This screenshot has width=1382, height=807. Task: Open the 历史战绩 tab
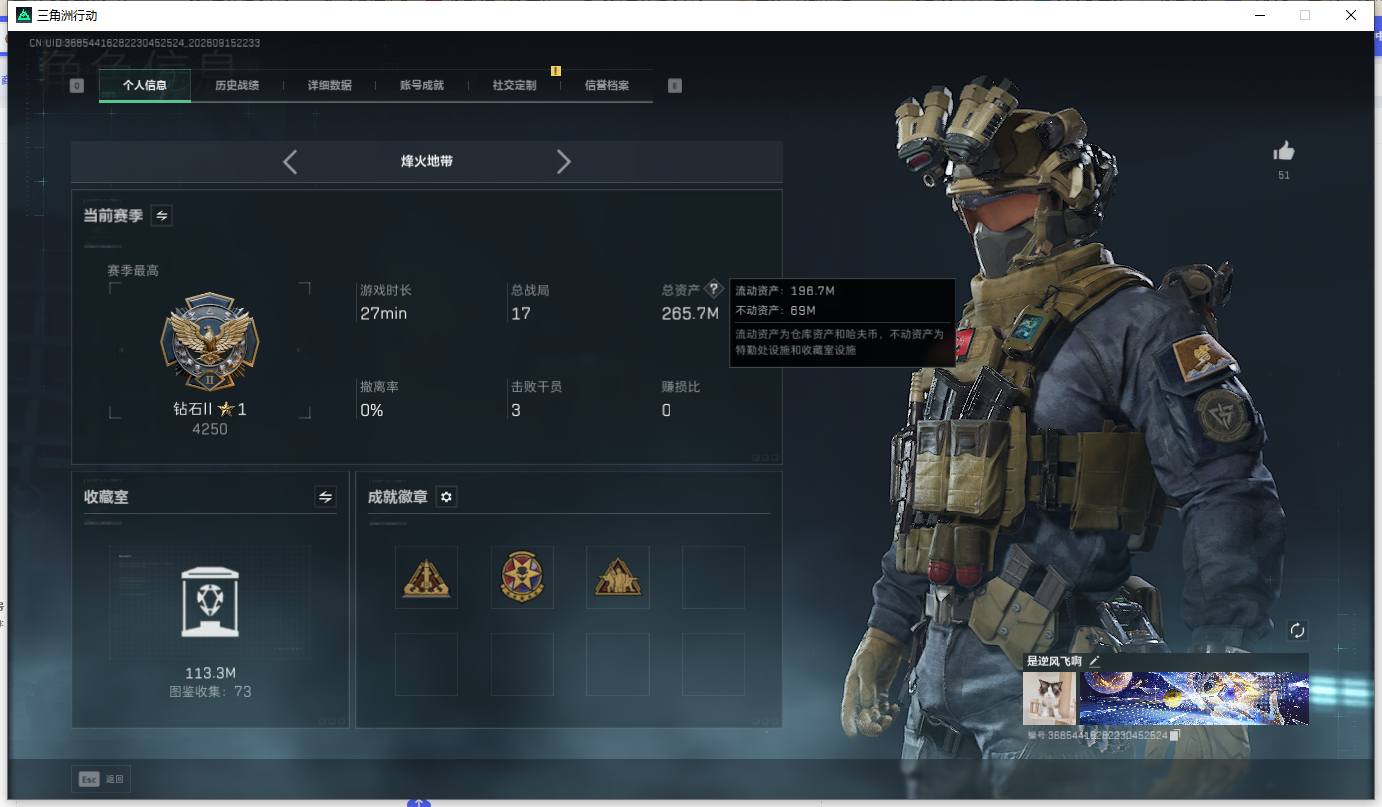pos(237,86)
